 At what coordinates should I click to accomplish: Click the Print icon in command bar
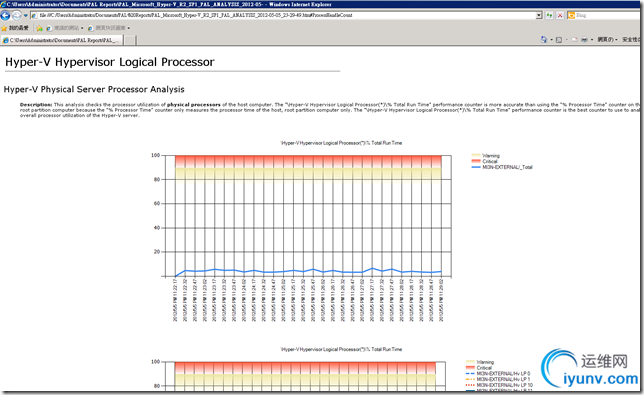584,39
